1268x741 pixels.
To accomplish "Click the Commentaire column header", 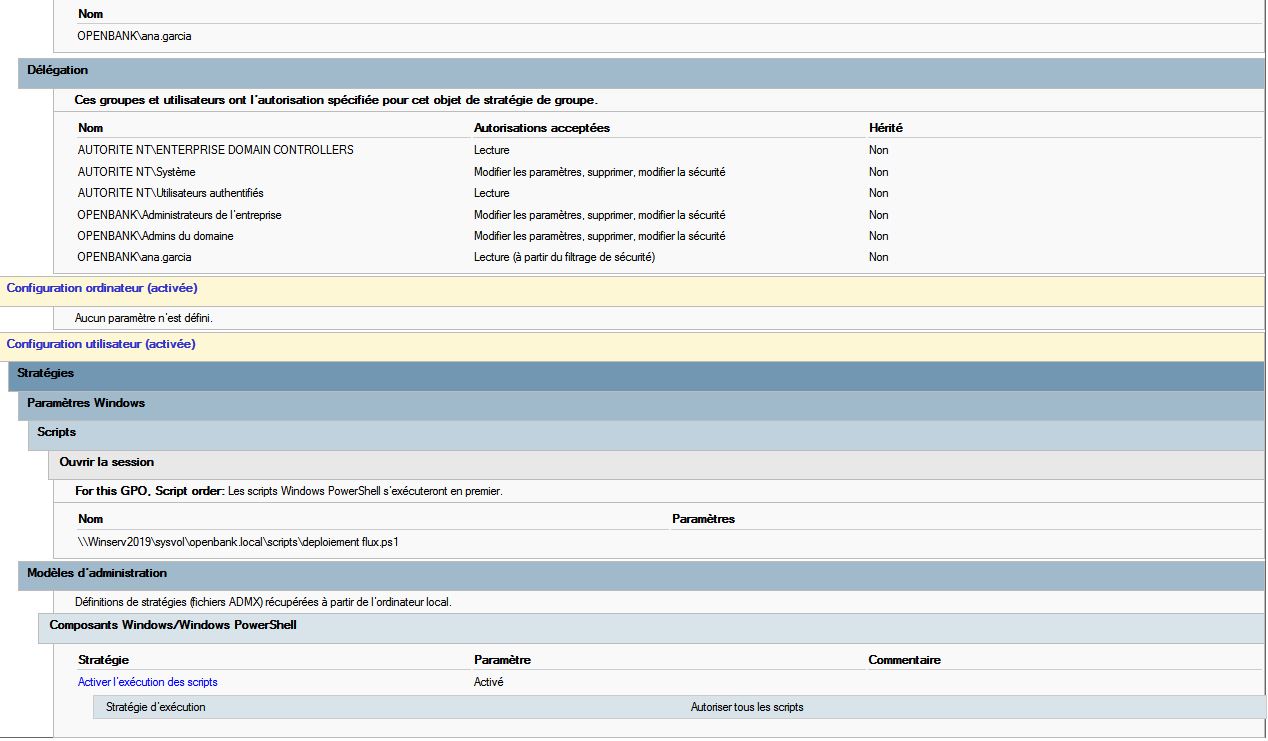I will click(904, 660).
